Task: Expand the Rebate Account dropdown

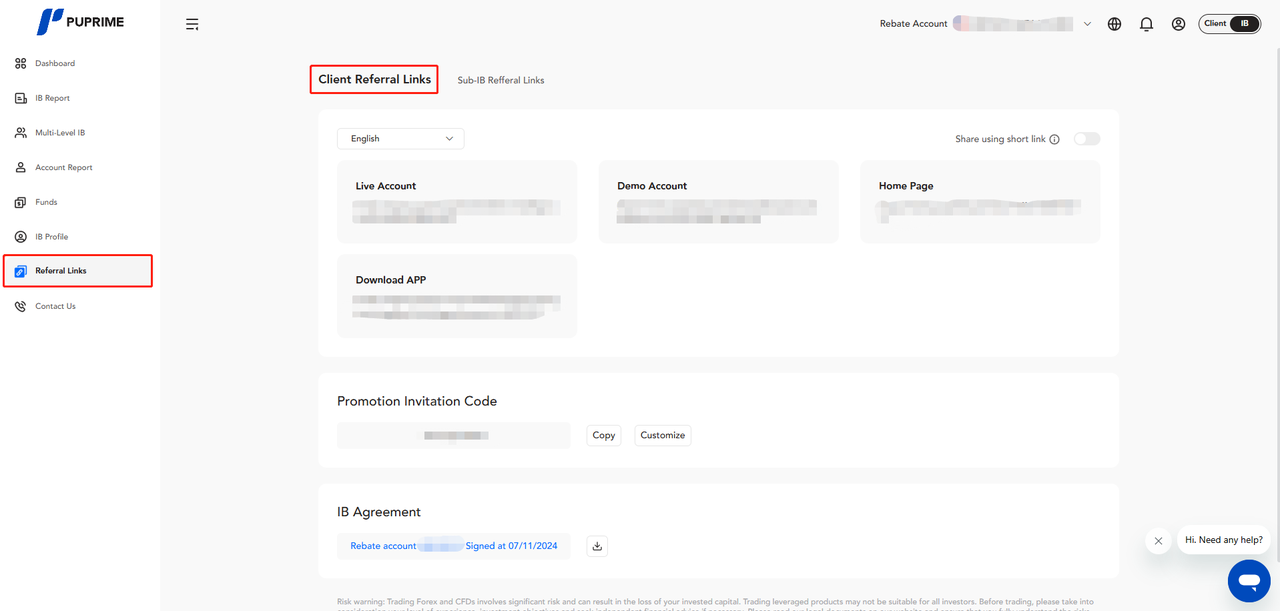Action: tap(1087, 24)
